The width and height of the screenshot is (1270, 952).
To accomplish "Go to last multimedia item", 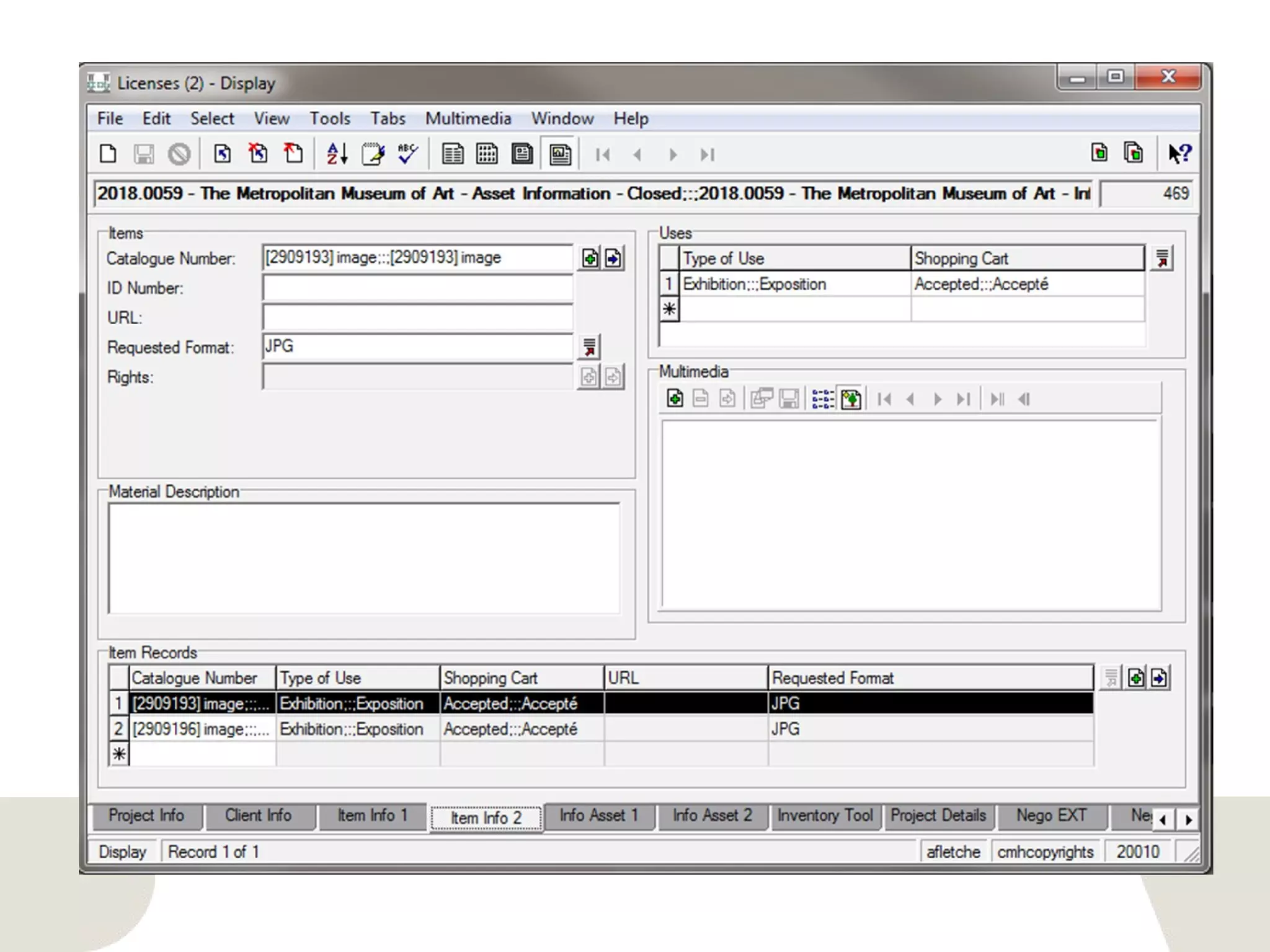I will tap(962, 399).
